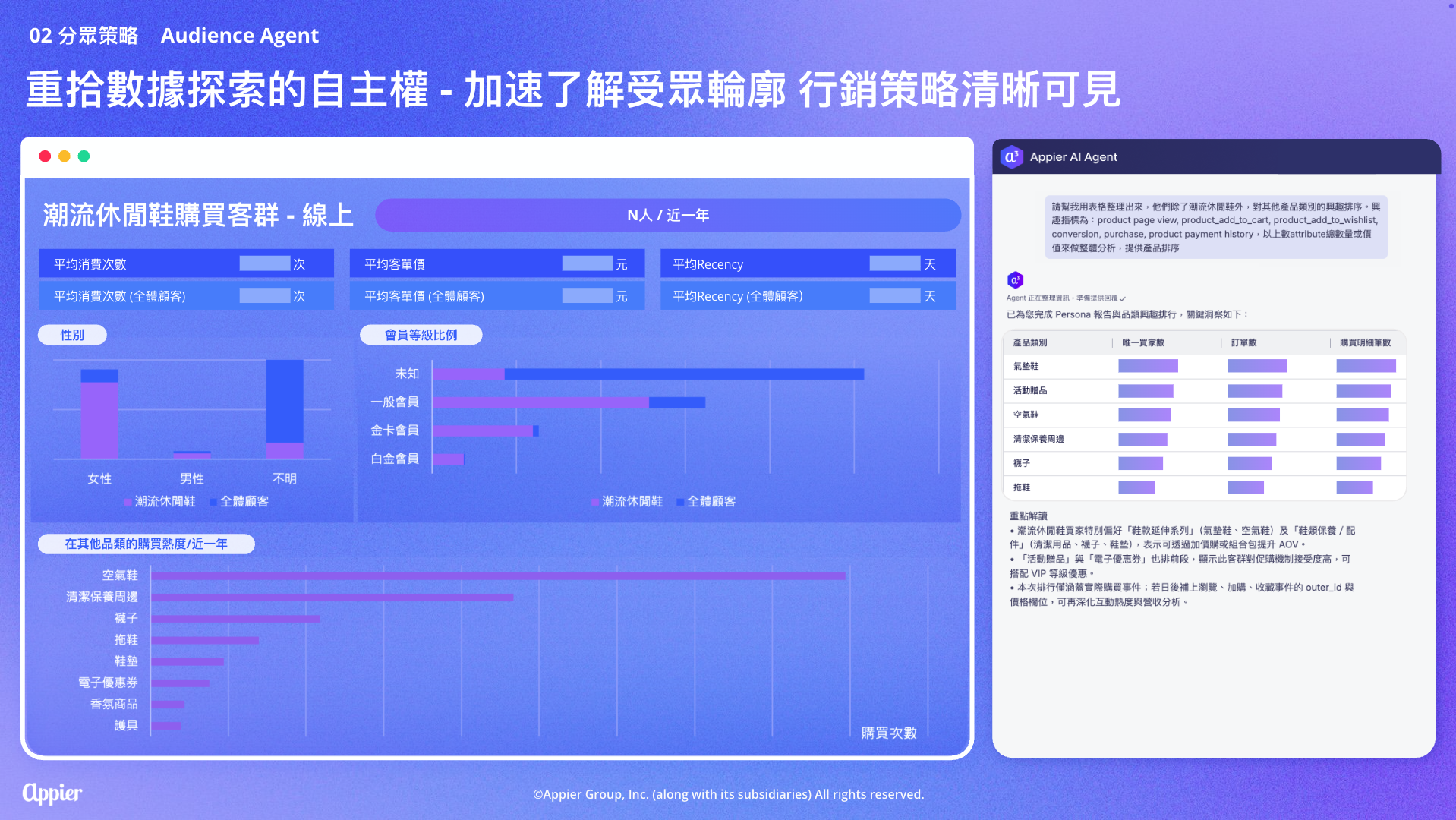Image resolution: width=1456 pixels, height=820 pixels.
Task: Click the red window dot
Action: click(x=45, y=156)
